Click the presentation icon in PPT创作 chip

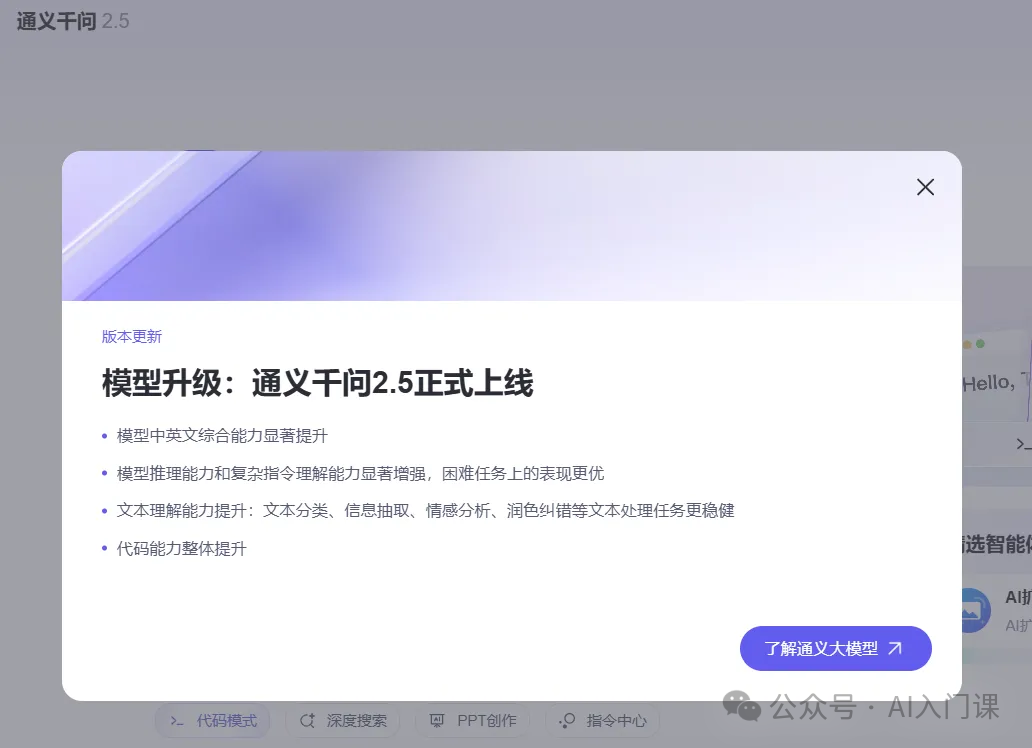[437, 721]
